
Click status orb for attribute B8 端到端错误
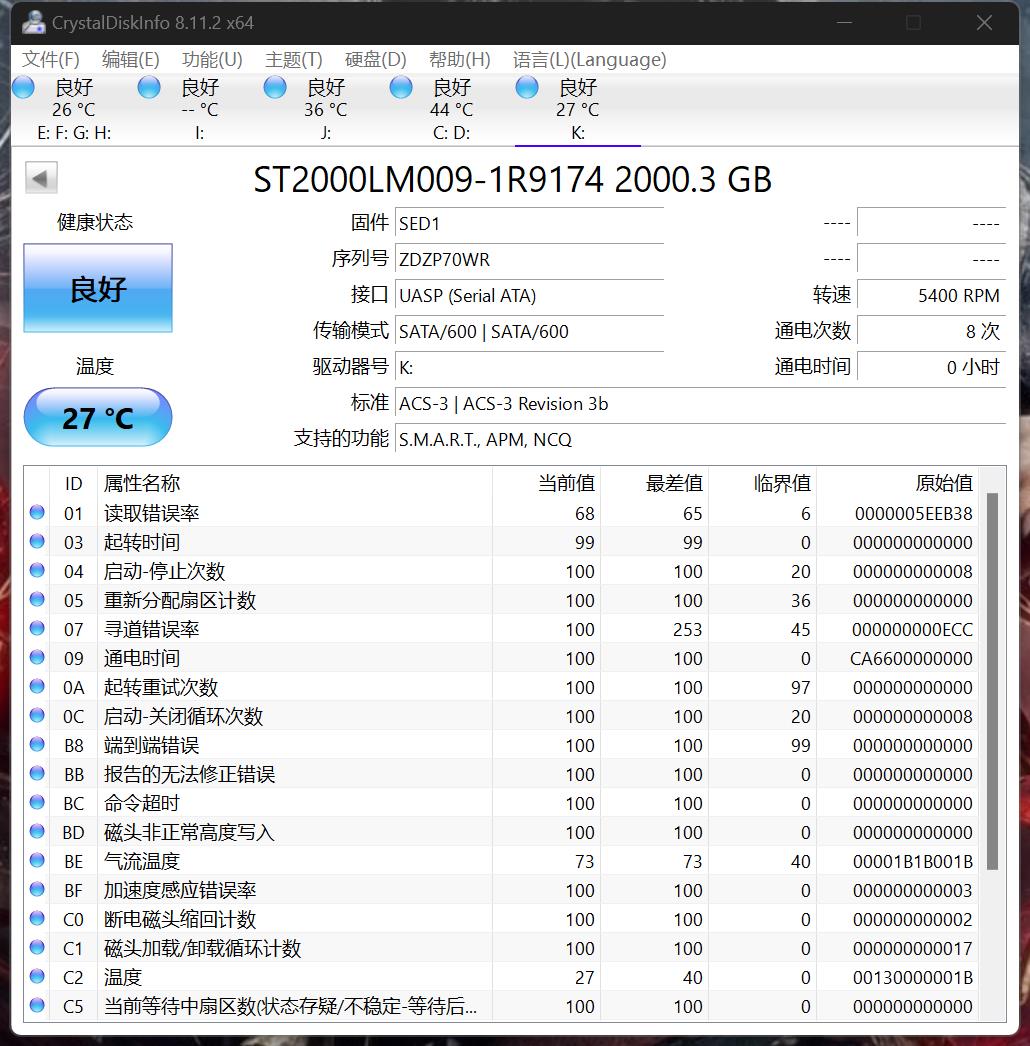[37, 744]
